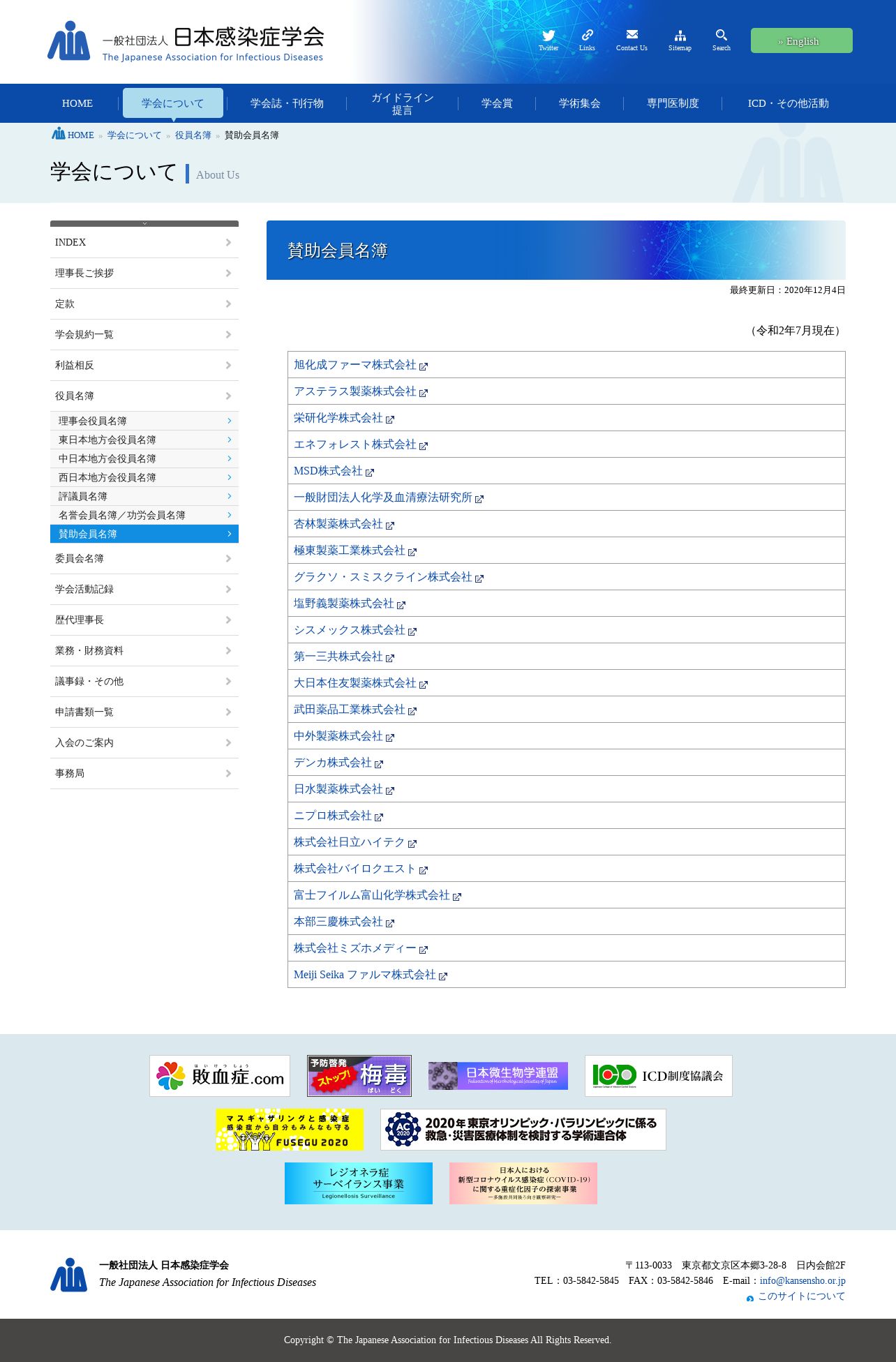The image size is (896, 1362).
Task: Select 中日本地方会役員名簿 submenu item
Action: click(144, 458)
